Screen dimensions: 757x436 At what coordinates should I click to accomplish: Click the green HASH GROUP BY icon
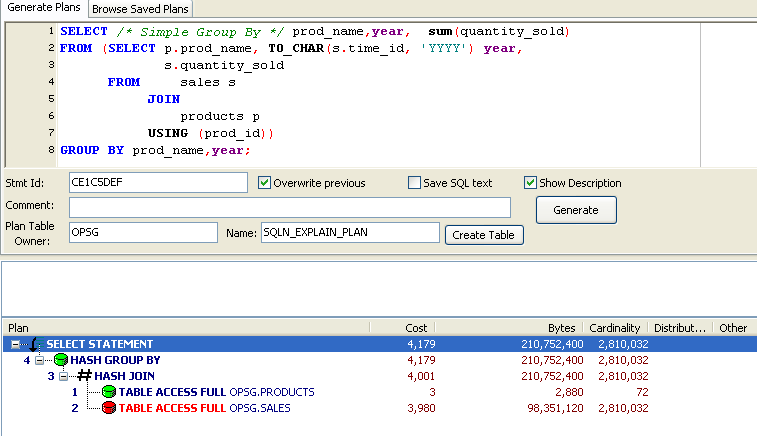[x=61, y=360]
